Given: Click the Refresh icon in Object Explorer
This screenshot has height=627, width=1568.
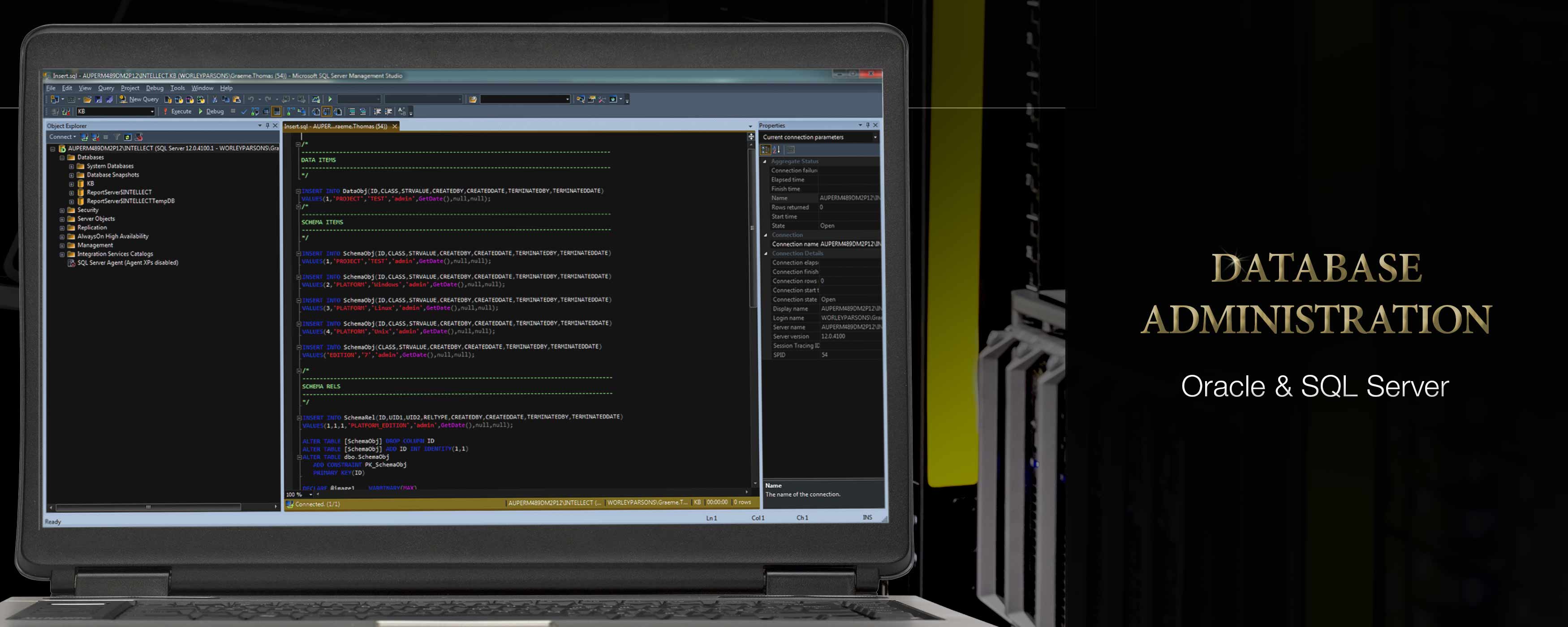Looking at the screenshot, I should click(128, 137).
